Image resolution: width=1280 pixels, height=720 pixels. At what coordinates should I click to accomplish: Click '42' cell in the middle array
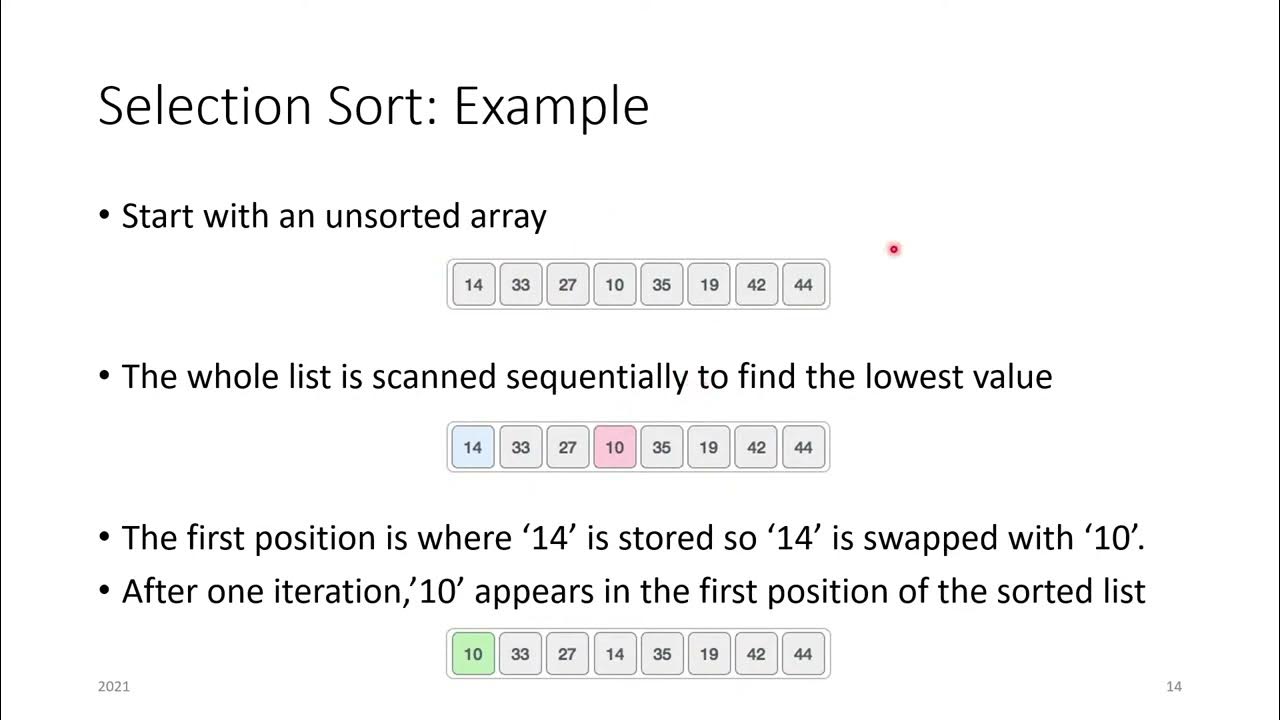tap(756, 447)
